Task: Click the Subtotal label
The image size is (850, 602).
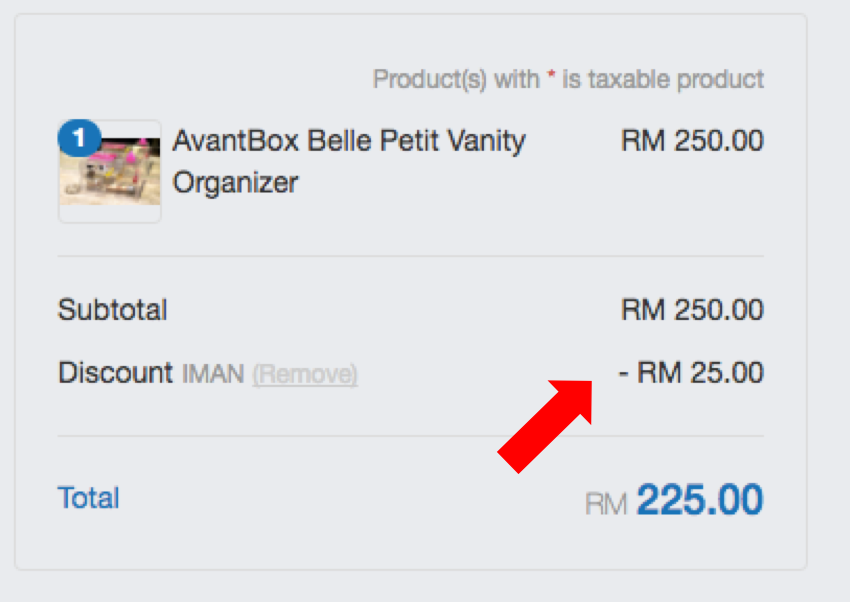Action: coord(112,310)
